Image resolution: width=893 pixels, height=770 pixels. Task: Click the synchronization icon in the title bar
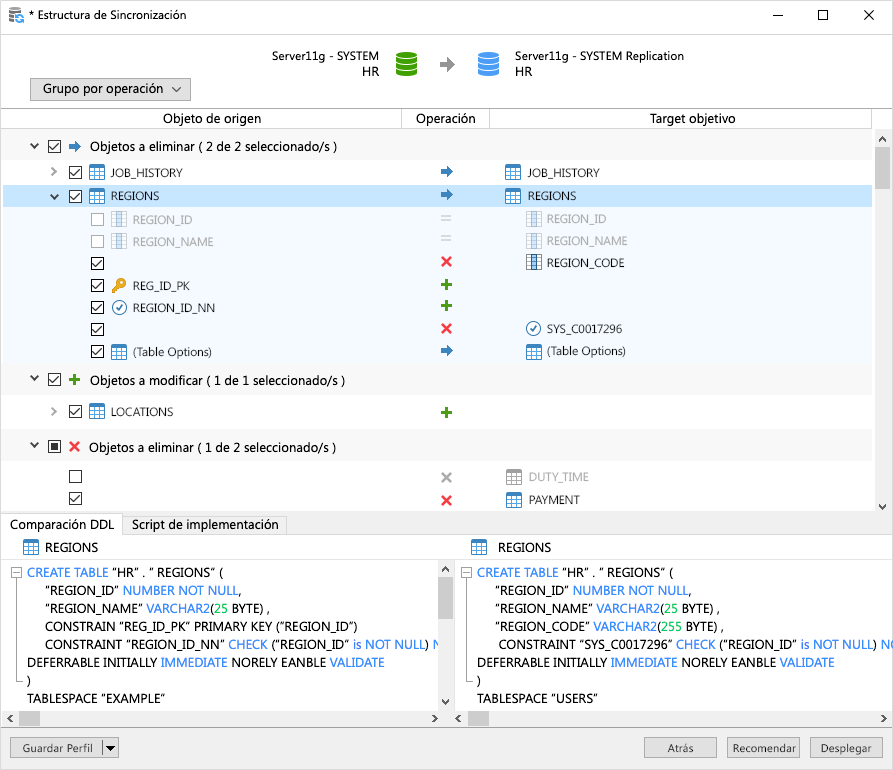(x=14, y=15)
